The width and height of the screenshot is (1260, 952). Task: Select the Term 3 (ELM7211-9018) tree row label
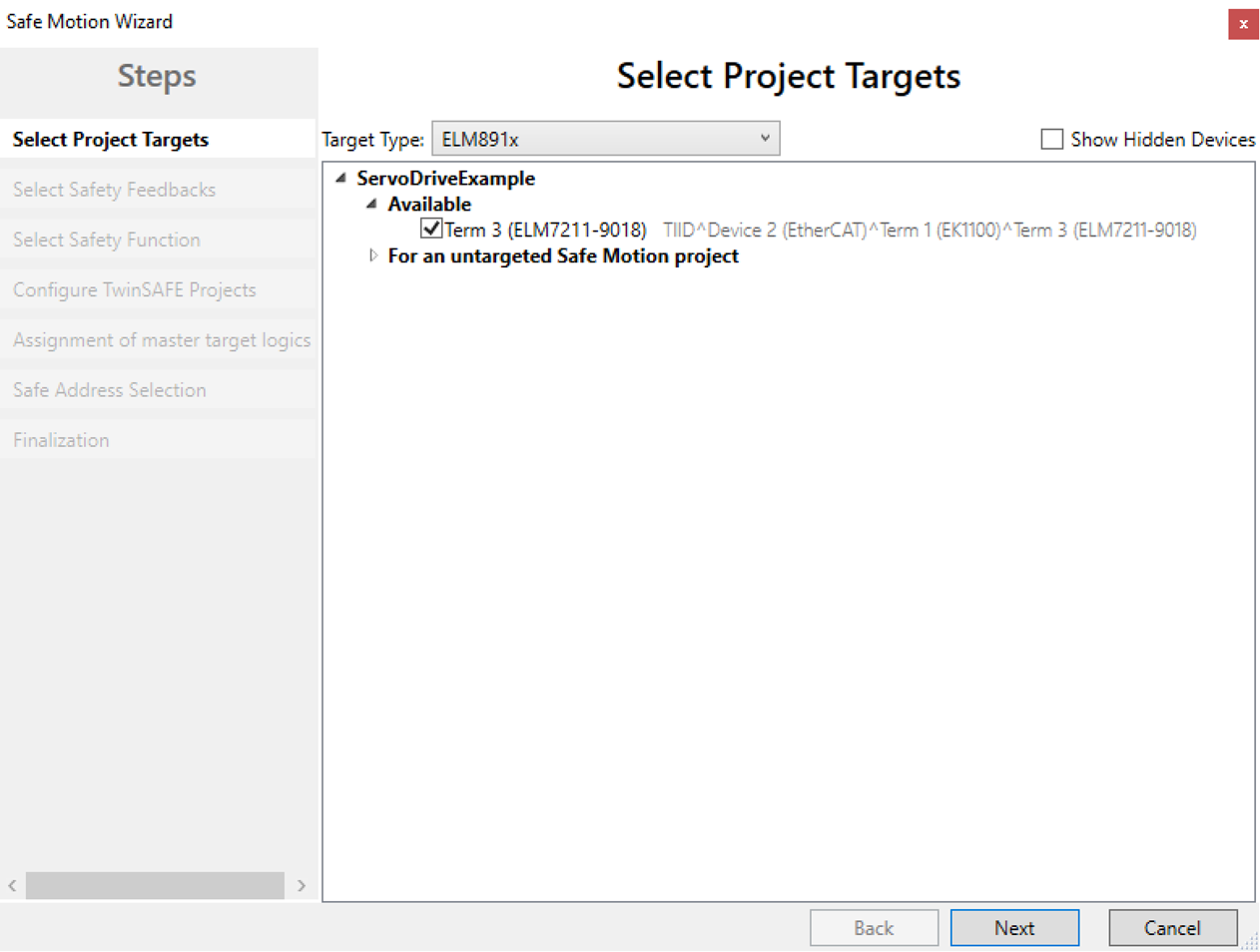pyautogui.click(x=545, y=230)
